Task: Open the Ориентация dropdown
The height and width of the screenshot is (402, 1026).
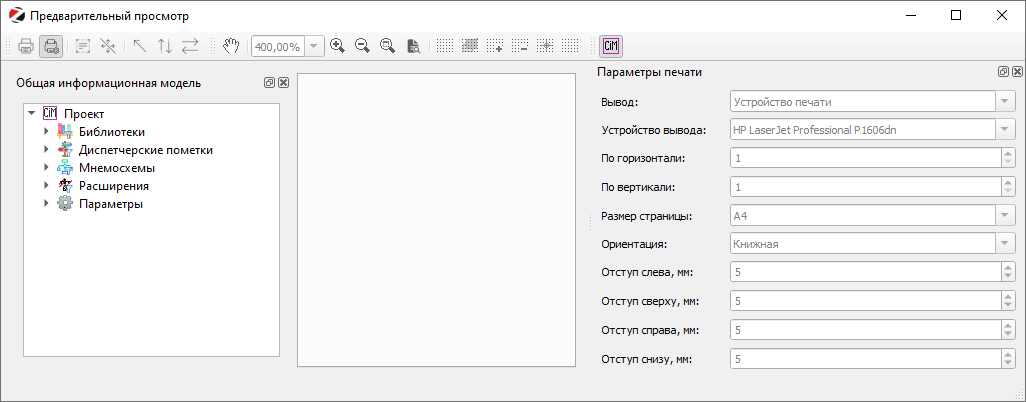Action: 1005,244
